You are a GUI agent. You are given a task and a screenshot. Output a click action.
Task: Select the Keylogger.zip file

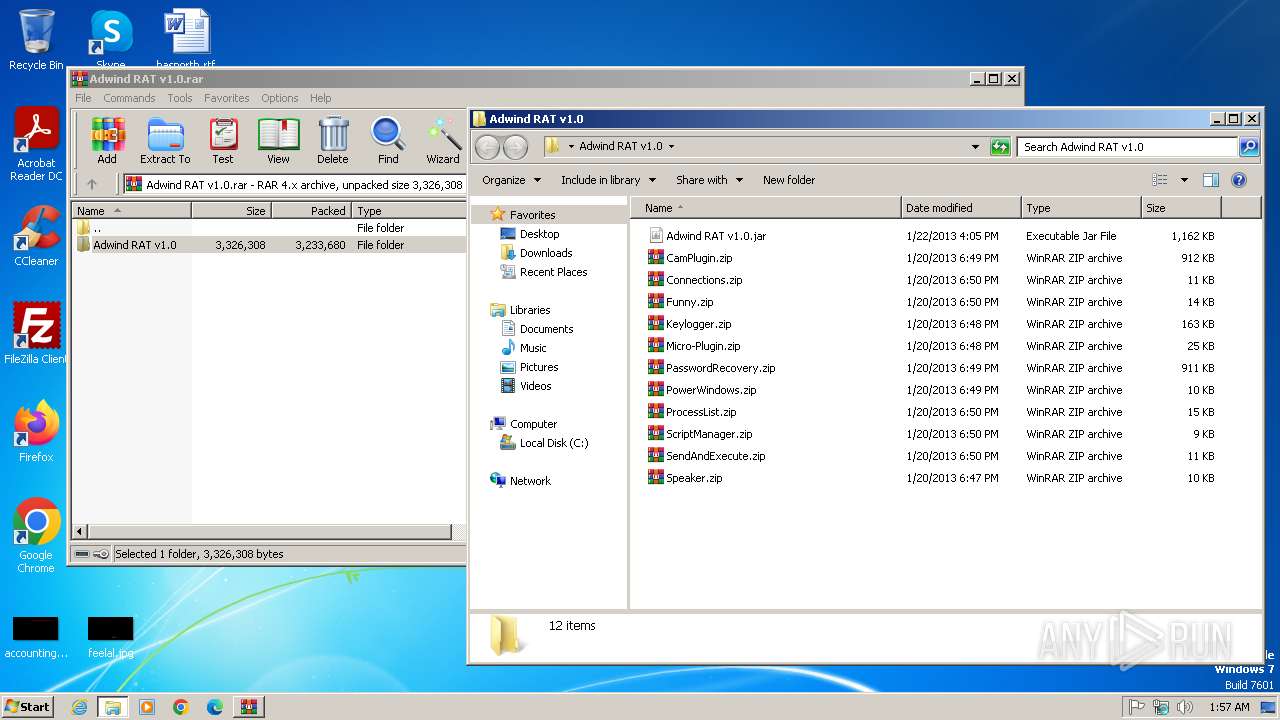[699, 324]
